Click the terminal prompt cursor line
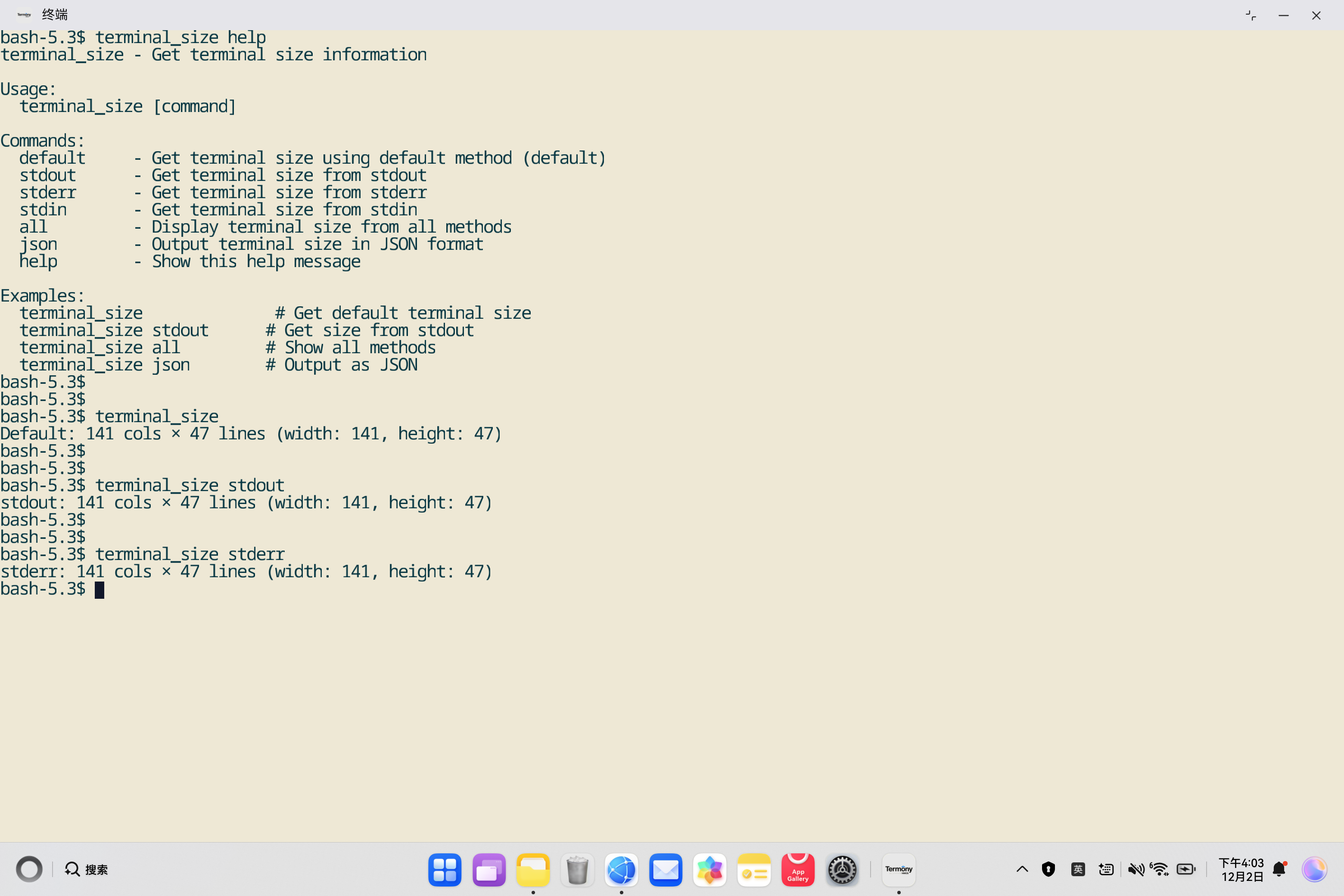 pos(100,589)
